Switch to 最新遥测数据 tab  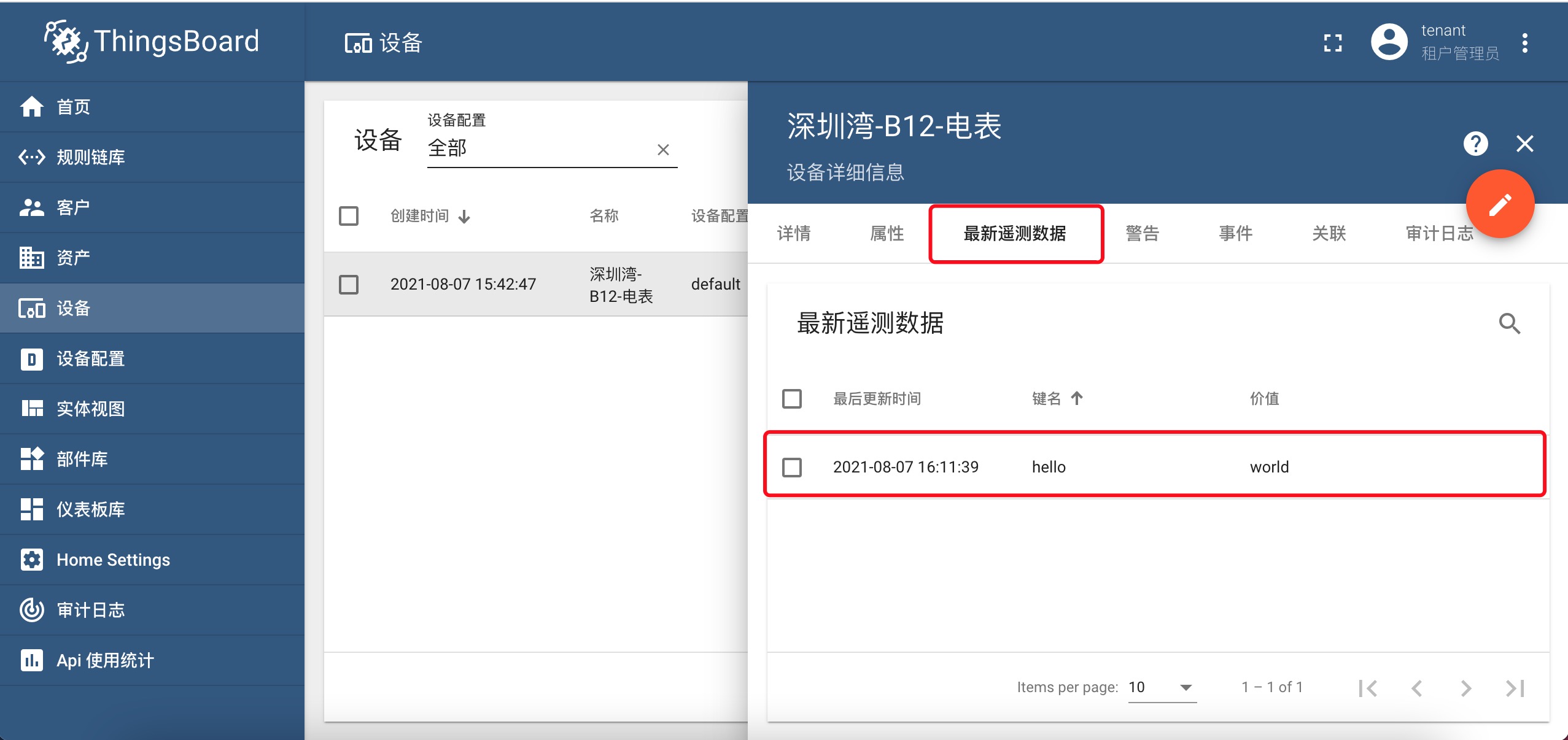1015,233
